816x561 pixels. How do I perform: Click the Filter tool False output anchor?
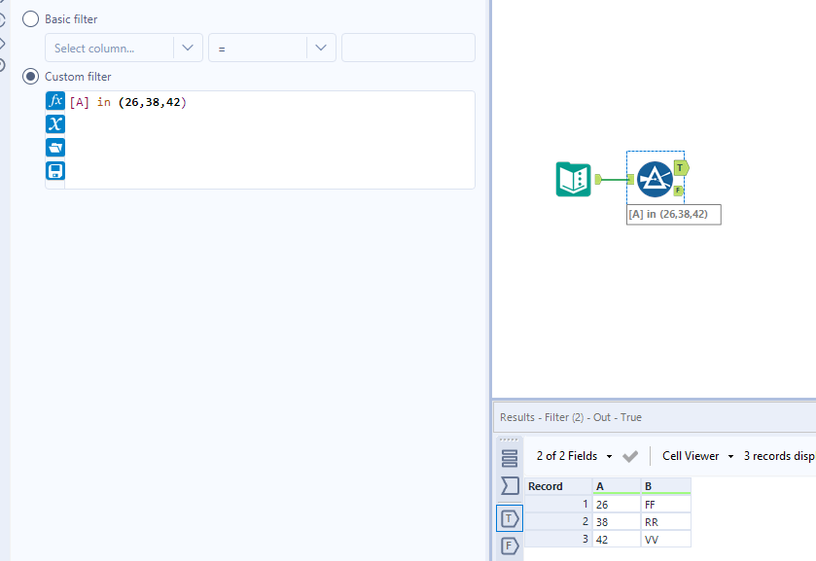tap(678, 190)
